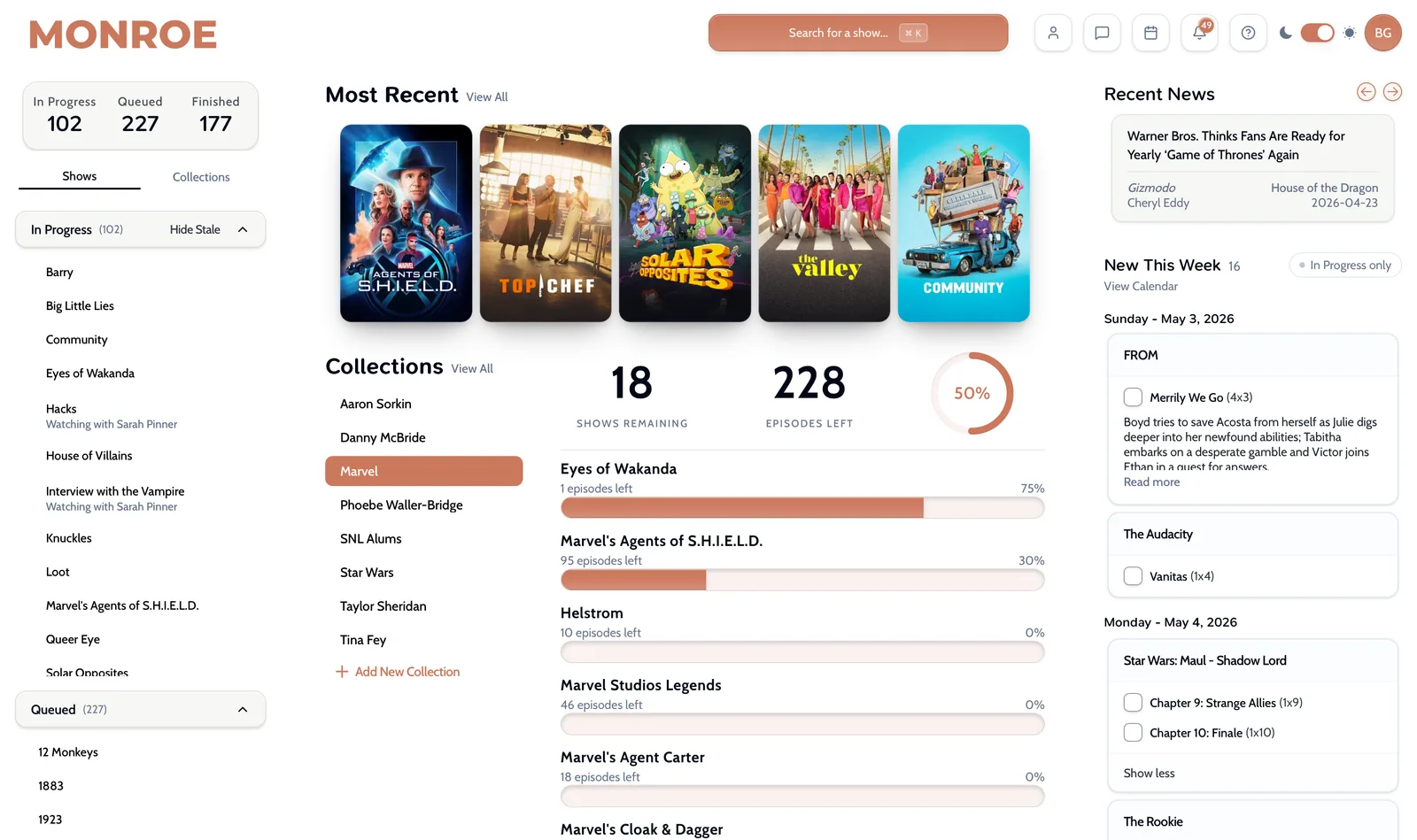Click the Eyes of Wakanda progress bar
Image resolution: width=1417 pixels, height=840 pixels.
pyautogui.click(x=801, y=508)
